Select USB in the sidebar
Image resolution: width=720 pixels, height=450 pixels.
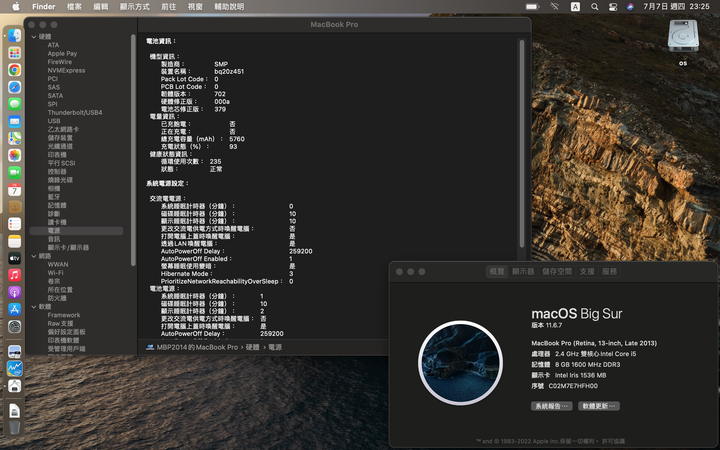coord(54,121)
